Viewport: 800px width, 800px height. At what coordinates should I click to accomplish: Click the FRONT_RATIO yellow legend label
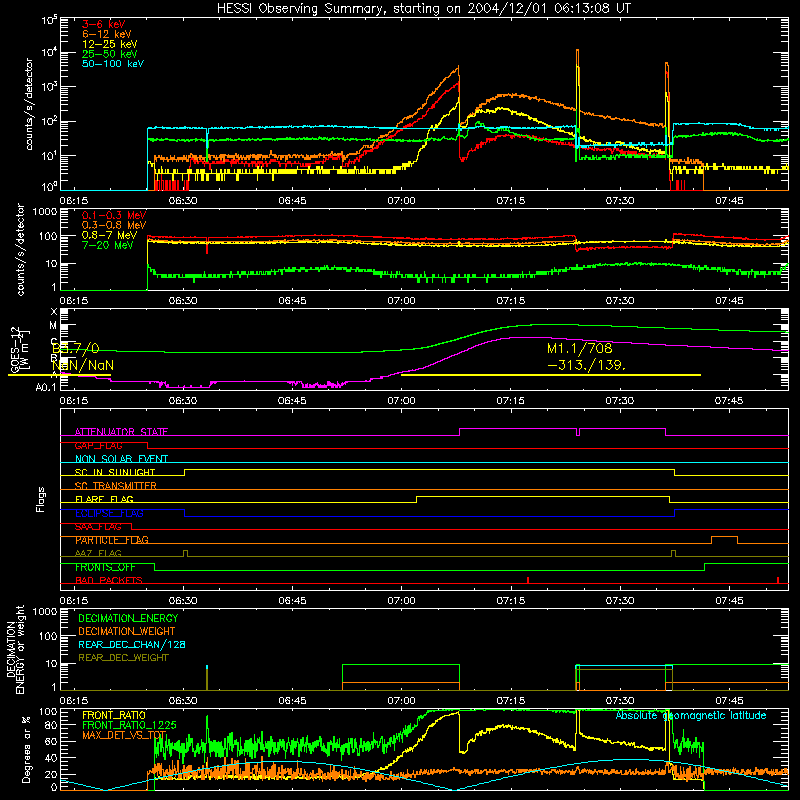(x=114, y=715)
